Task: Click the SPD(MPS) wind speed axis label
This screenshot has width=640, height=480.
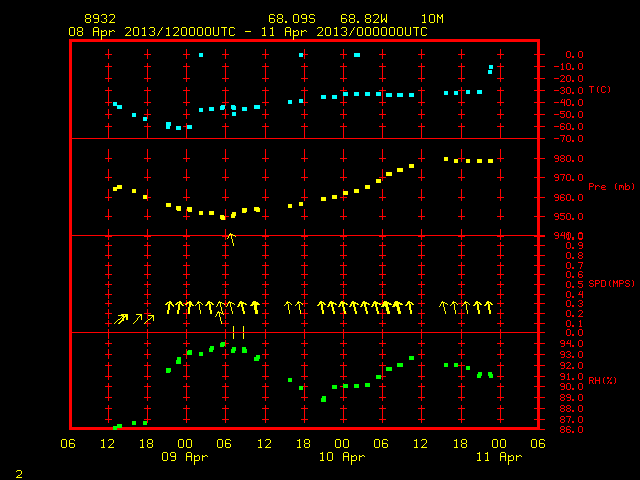Action: pos(611,283)
